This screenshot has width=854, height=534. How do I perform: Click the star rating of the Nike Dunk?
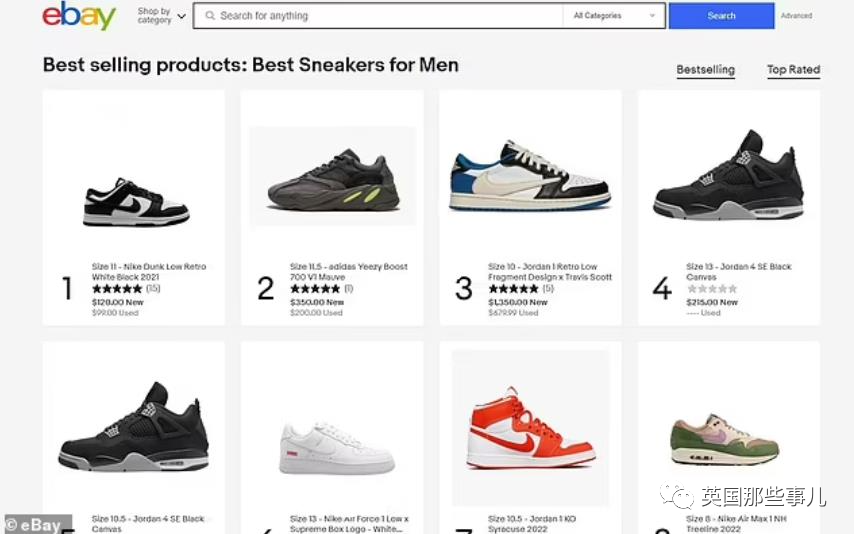point(117,289)
